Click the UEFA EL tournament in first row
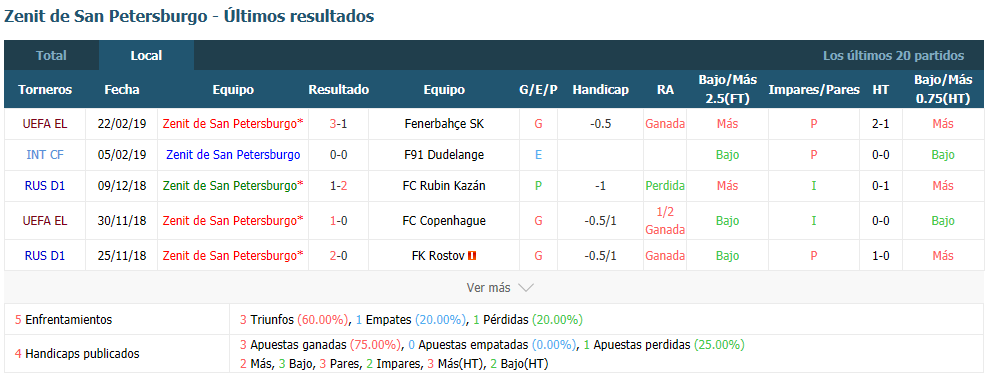Screen dimensions: 989x377 coord(45,124)
